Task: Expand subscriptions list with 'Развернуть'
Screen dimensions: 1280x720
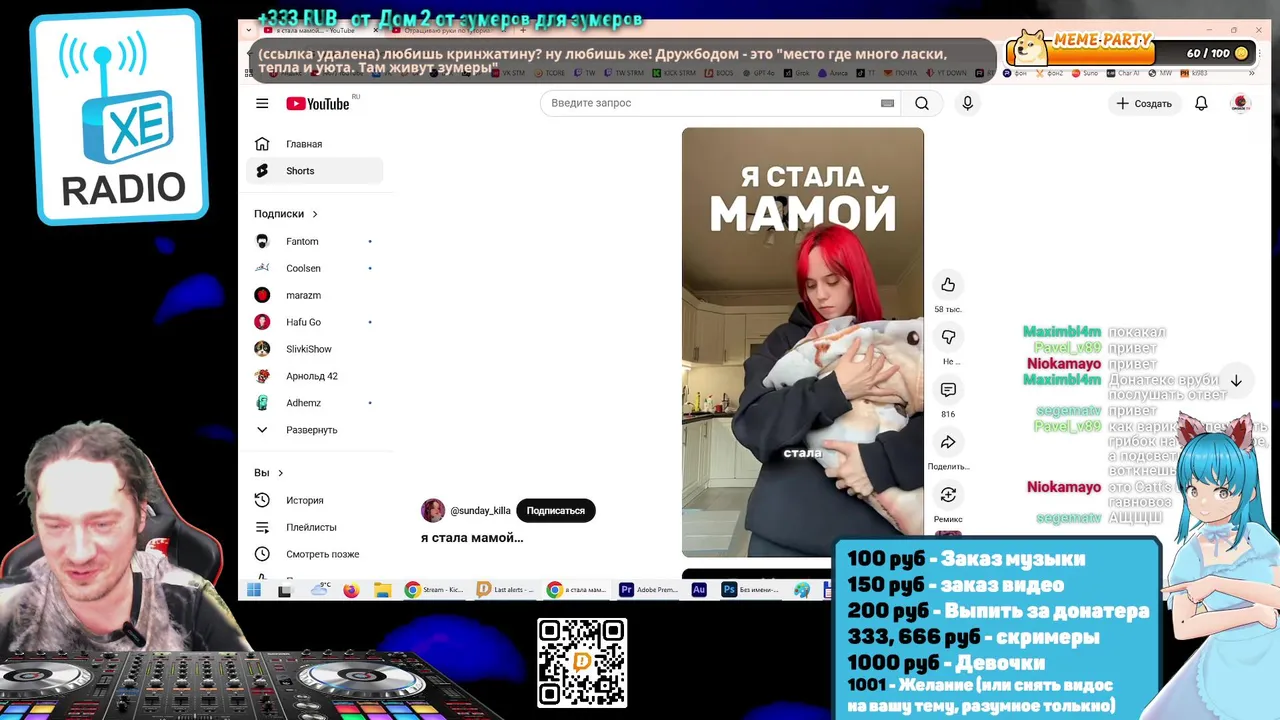Action: (314, 430)
